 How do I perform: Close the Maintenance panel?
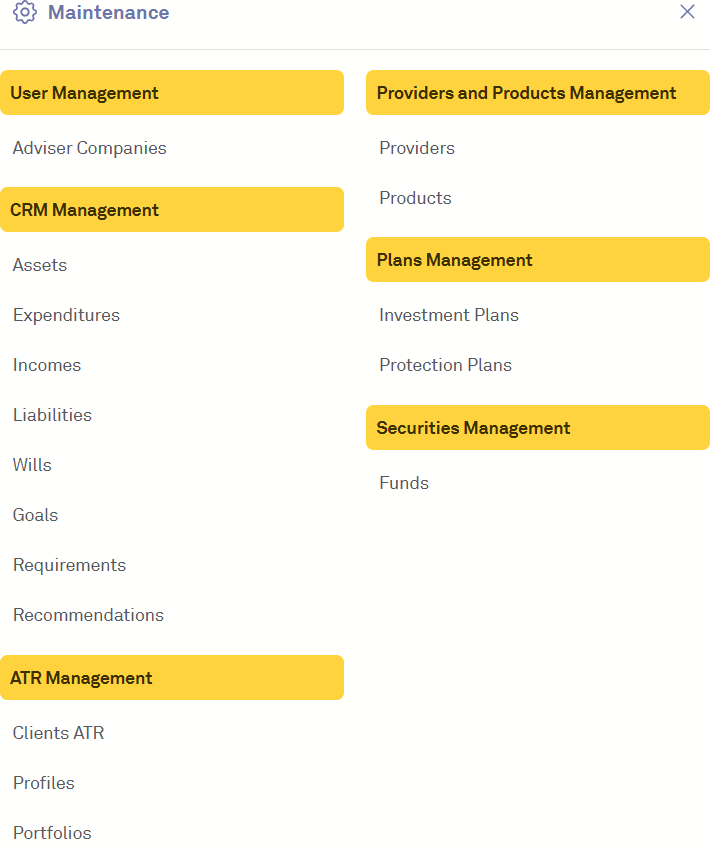pyautogui.click(x=687, y=12)
